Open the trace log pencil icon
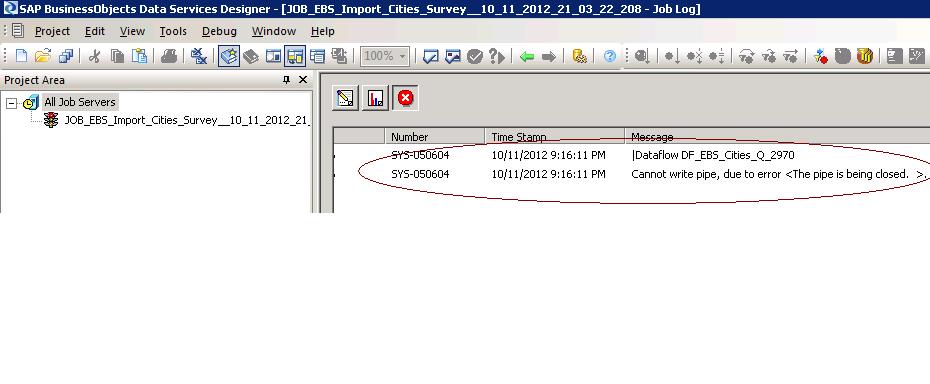This screenshot has width=930, height=384. click(345, 98)
